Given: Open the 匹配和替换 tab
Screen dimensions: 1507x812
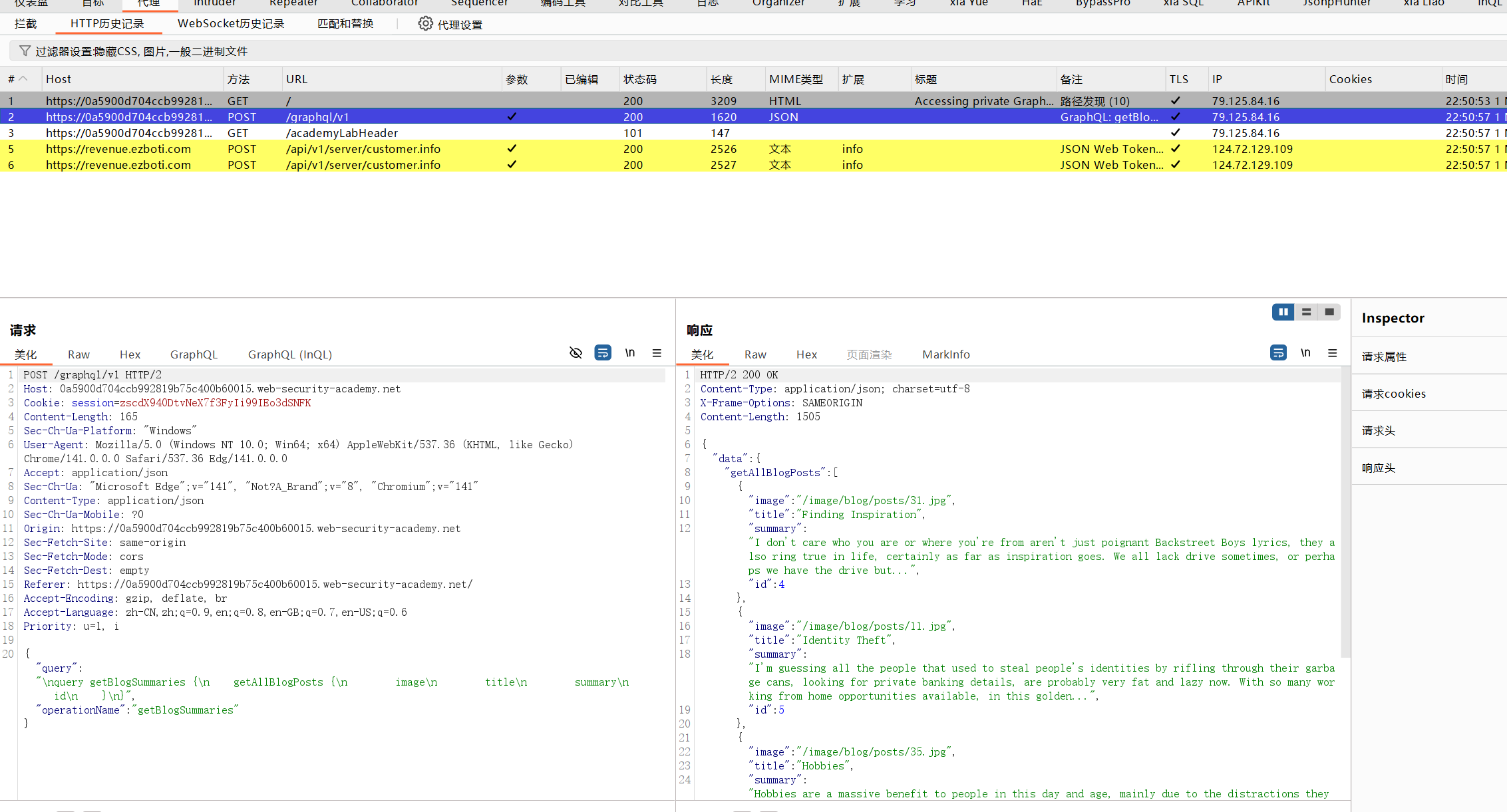Looking at the screenshot, I should tap(345, 24).
